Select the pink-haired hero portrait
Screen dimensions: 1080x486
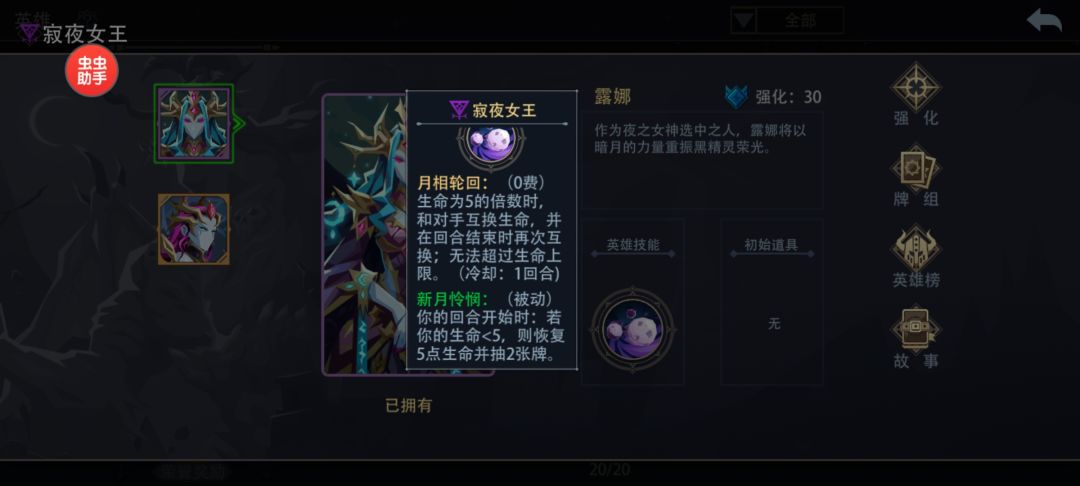click(x=194, y=229)
